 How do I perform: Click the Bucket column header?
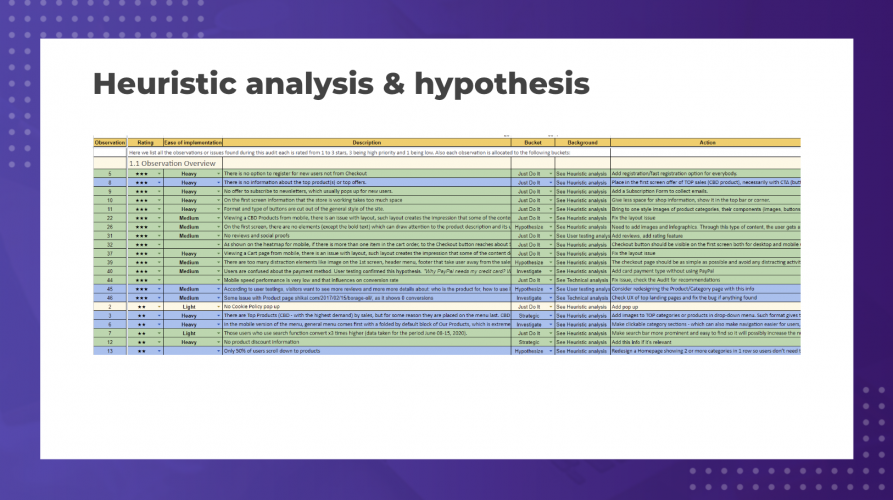pyautogui.click(x=533, y=142)
